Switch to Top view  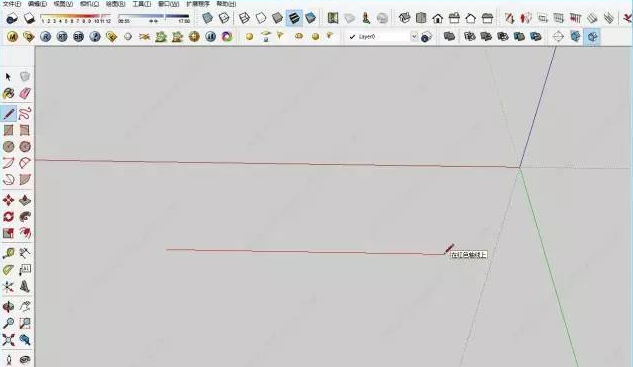coord(421,18)
